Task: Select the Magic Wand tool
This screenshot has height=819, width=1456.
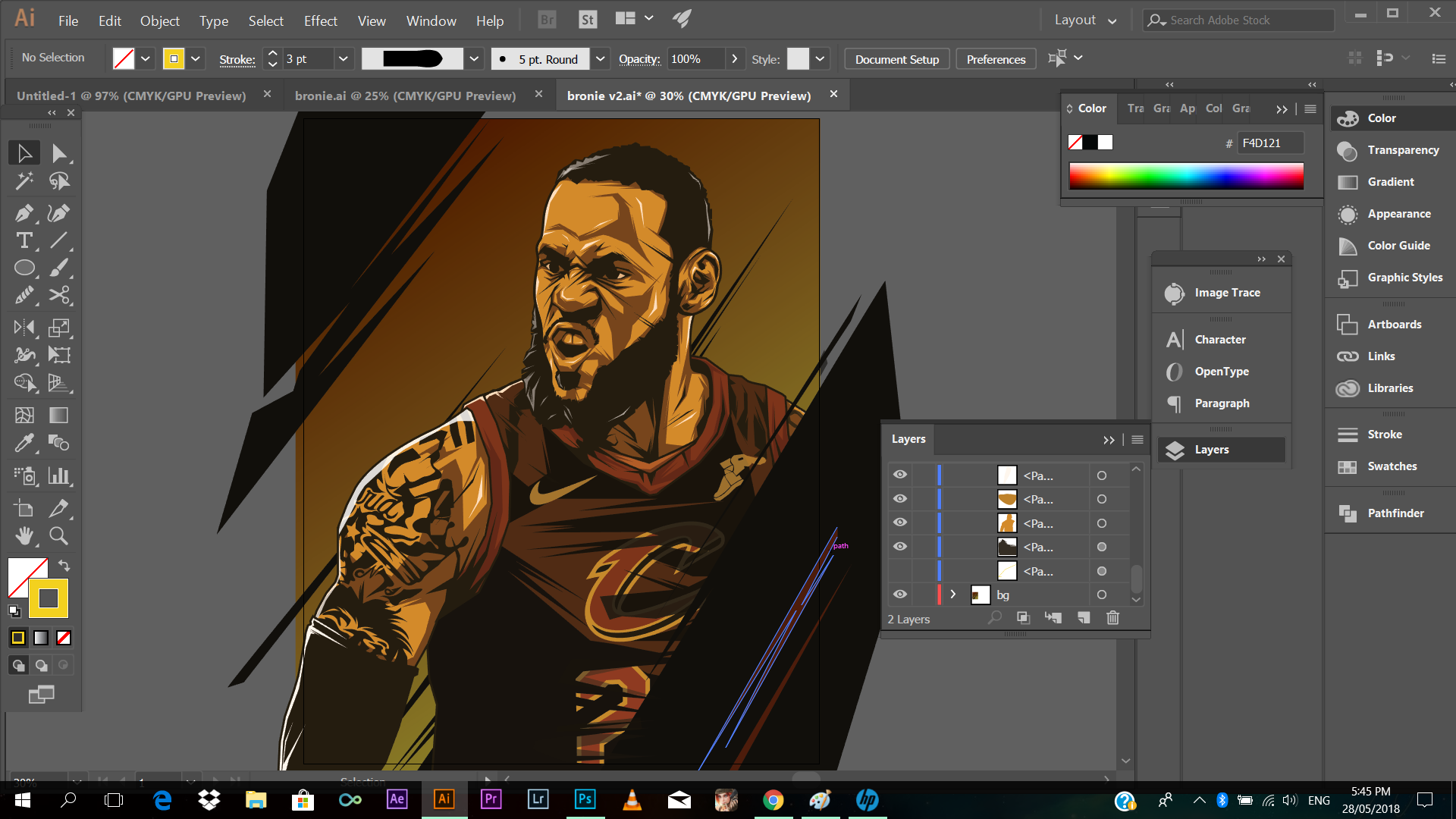Action: [x=24, y=181]
